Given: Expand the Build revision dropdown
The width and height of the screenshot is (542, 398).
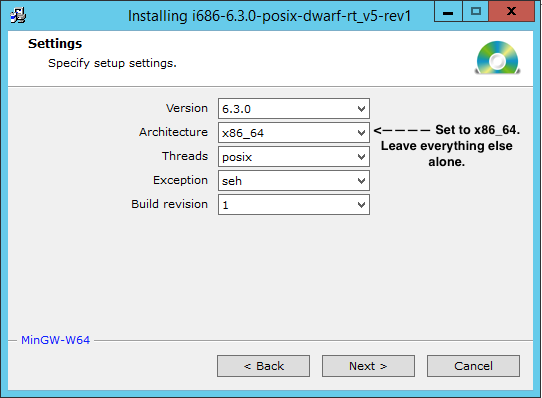Looking at the screenshot, I should click(x=294, y=205).
